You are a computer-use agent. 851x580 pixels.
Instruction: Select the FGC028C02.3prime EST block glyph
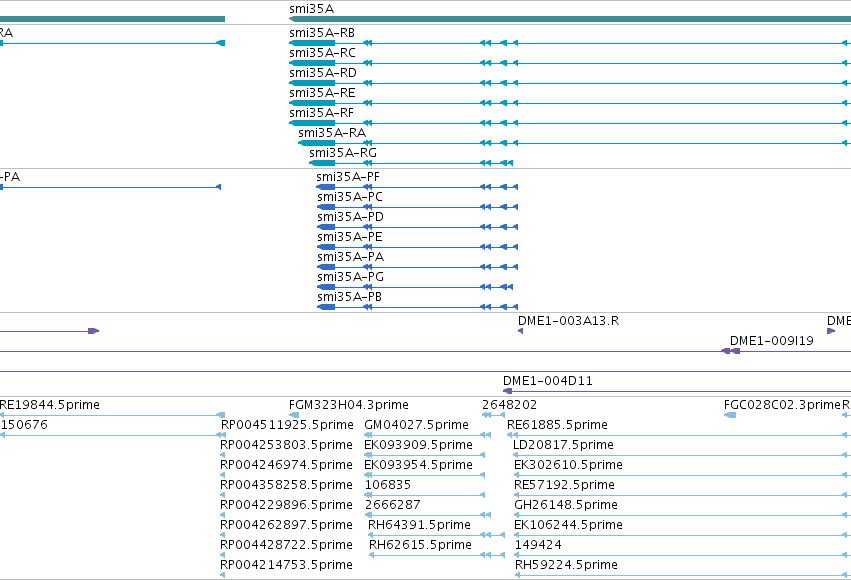pos(730,415)
